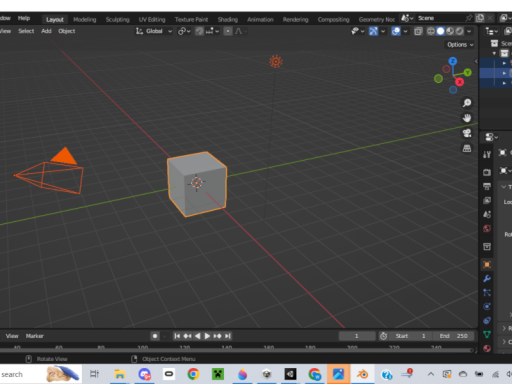Screen dimensions: 512x384
Task: Open the Particles properties tab
Action: pos(487,293)
